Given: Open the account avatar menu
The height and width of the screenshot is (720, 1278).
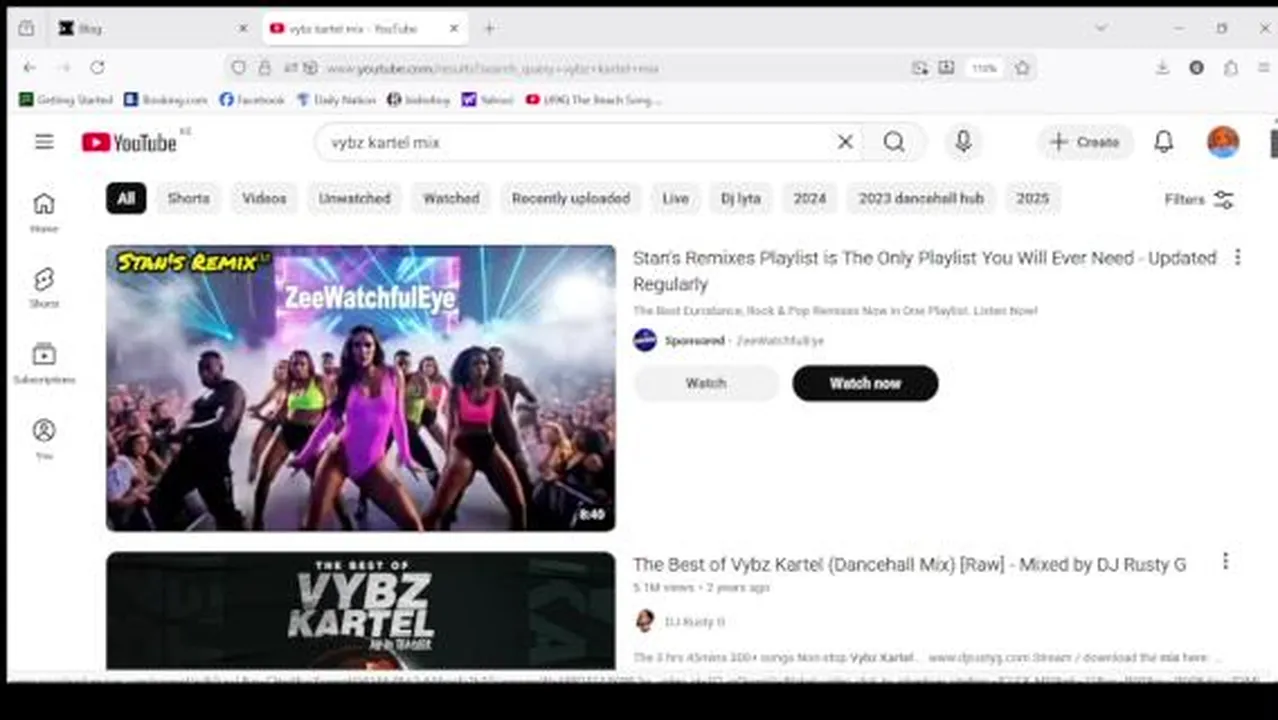Looking at the screenshot, I should tap(1223, 142).
